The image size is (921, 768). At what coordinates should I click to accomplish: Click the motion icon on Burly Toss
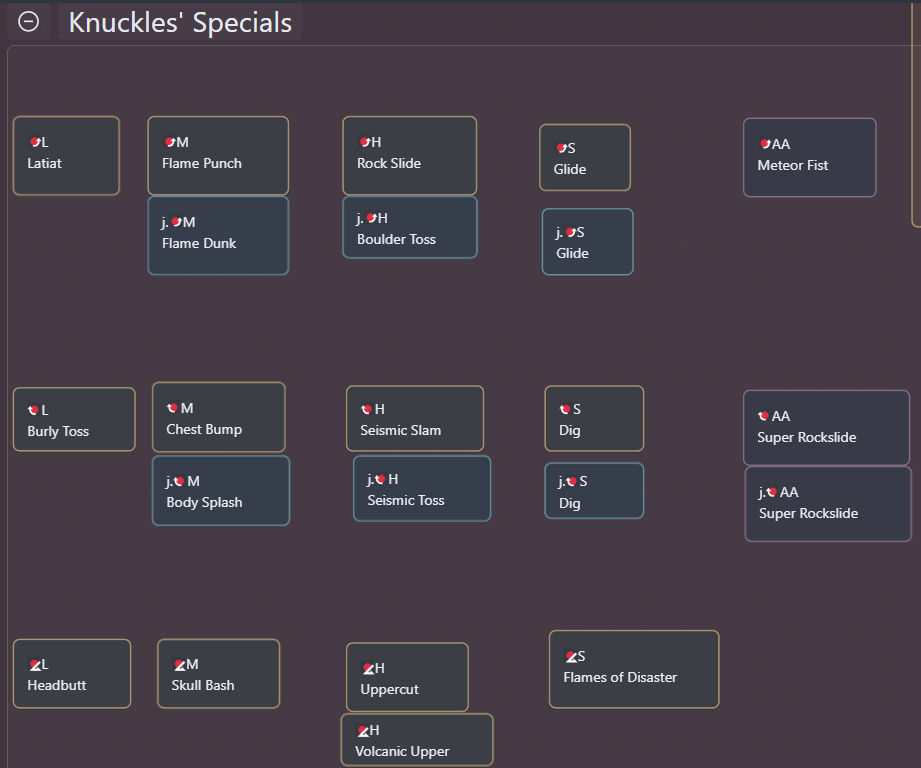[33, 410]
